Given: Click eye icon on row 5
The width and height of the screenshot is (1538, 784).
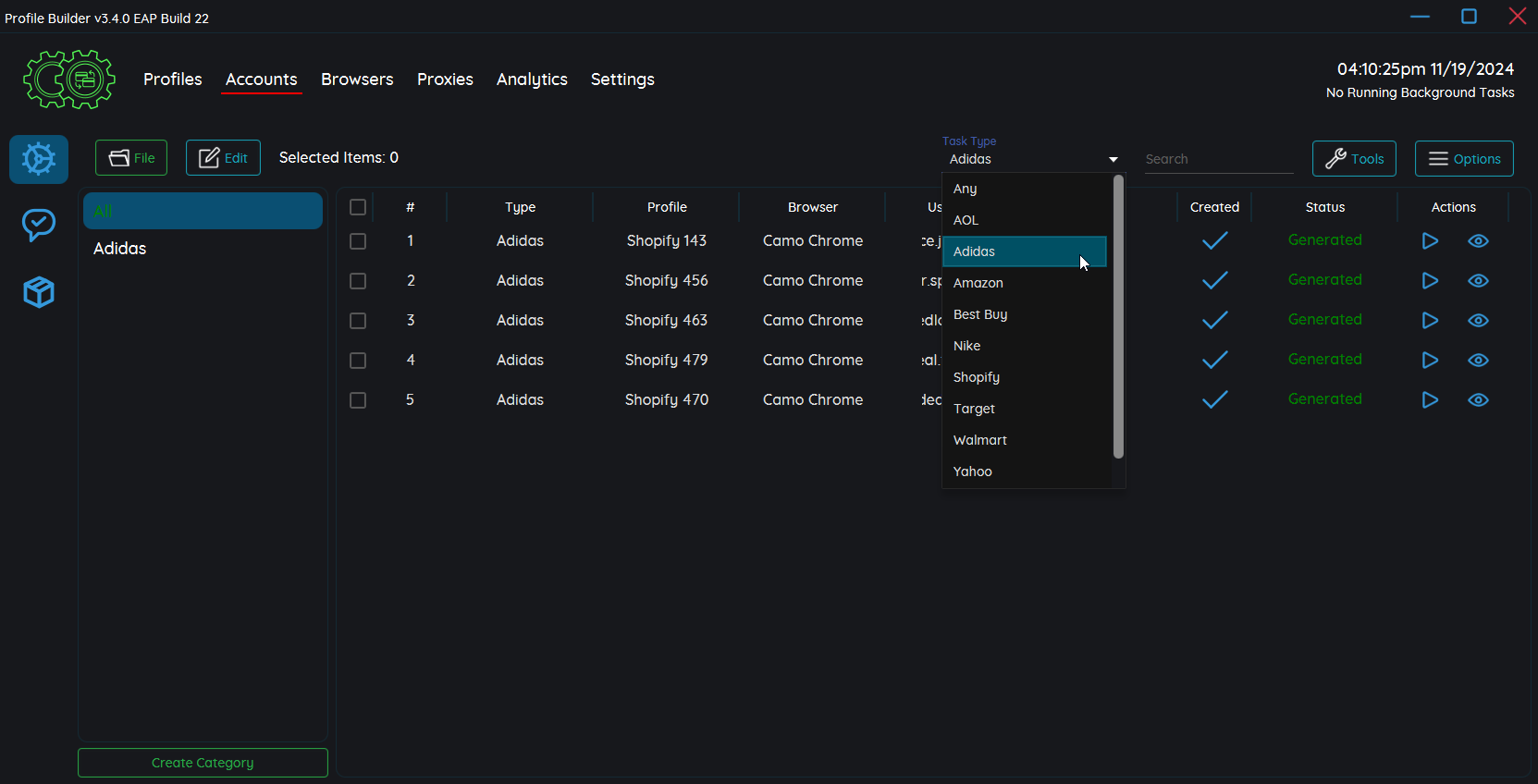Looking at the screenshot, I should point(1478,400).
